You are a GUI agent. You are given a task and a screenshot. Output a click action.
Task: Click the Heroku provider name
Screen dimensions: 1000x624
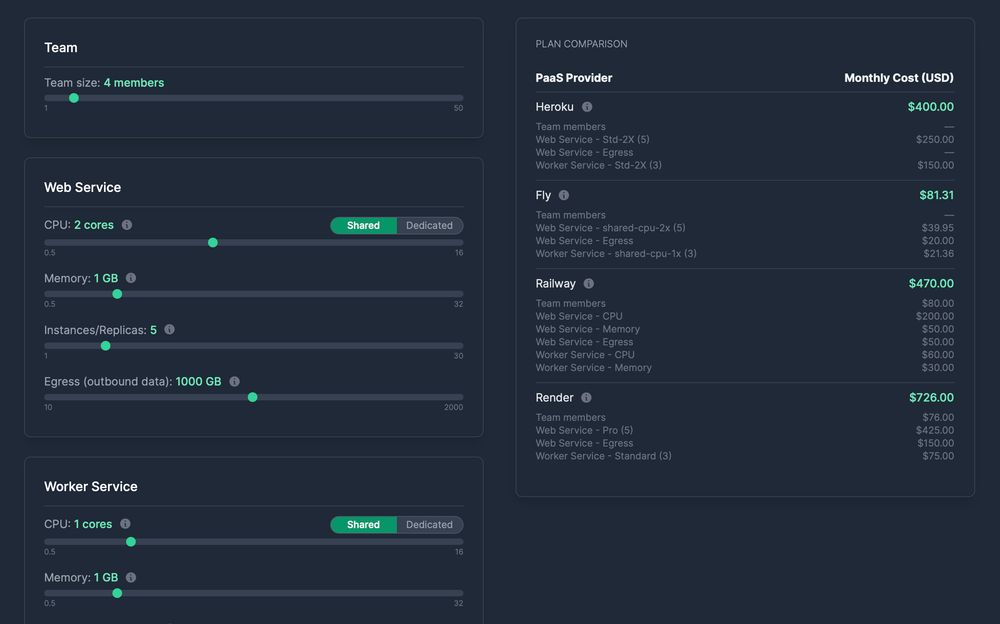tap(554, 107)
